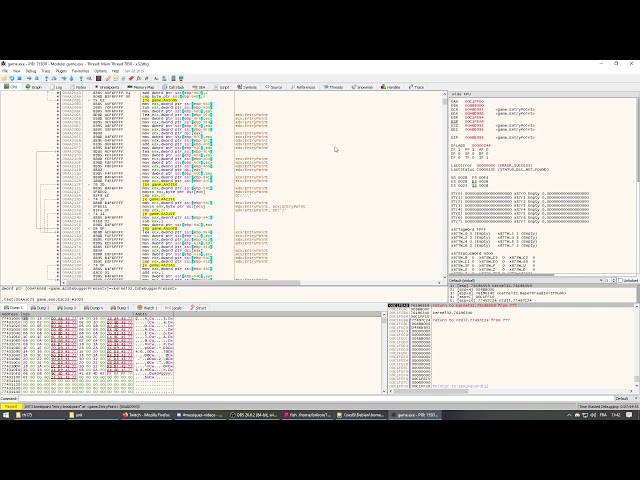Viewport: 640px width, 480px height.
Task: Click into the Command input field
Action: pyautogui.click(x=316, y=398)
